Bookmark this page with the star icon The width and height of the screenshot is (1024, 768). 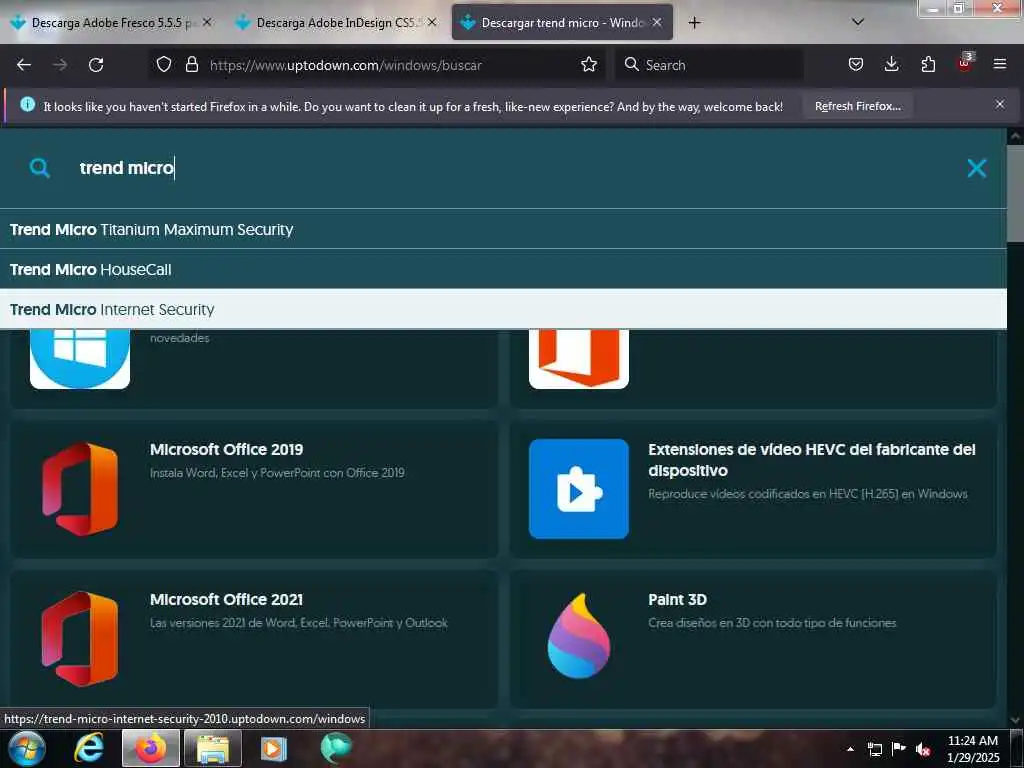tap(588, 65)
